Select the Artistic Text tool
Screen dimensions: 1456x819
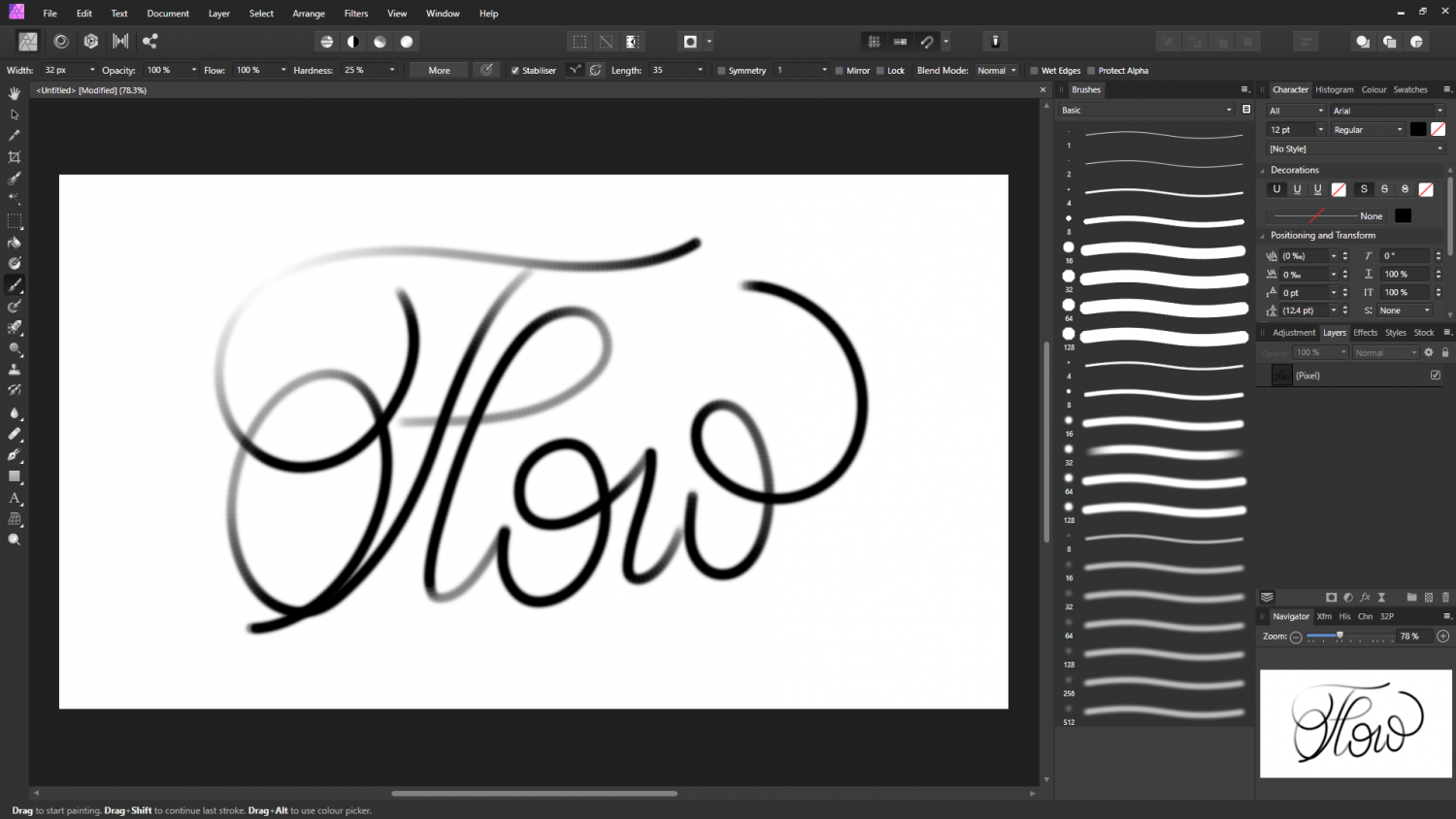coord(15,498)
